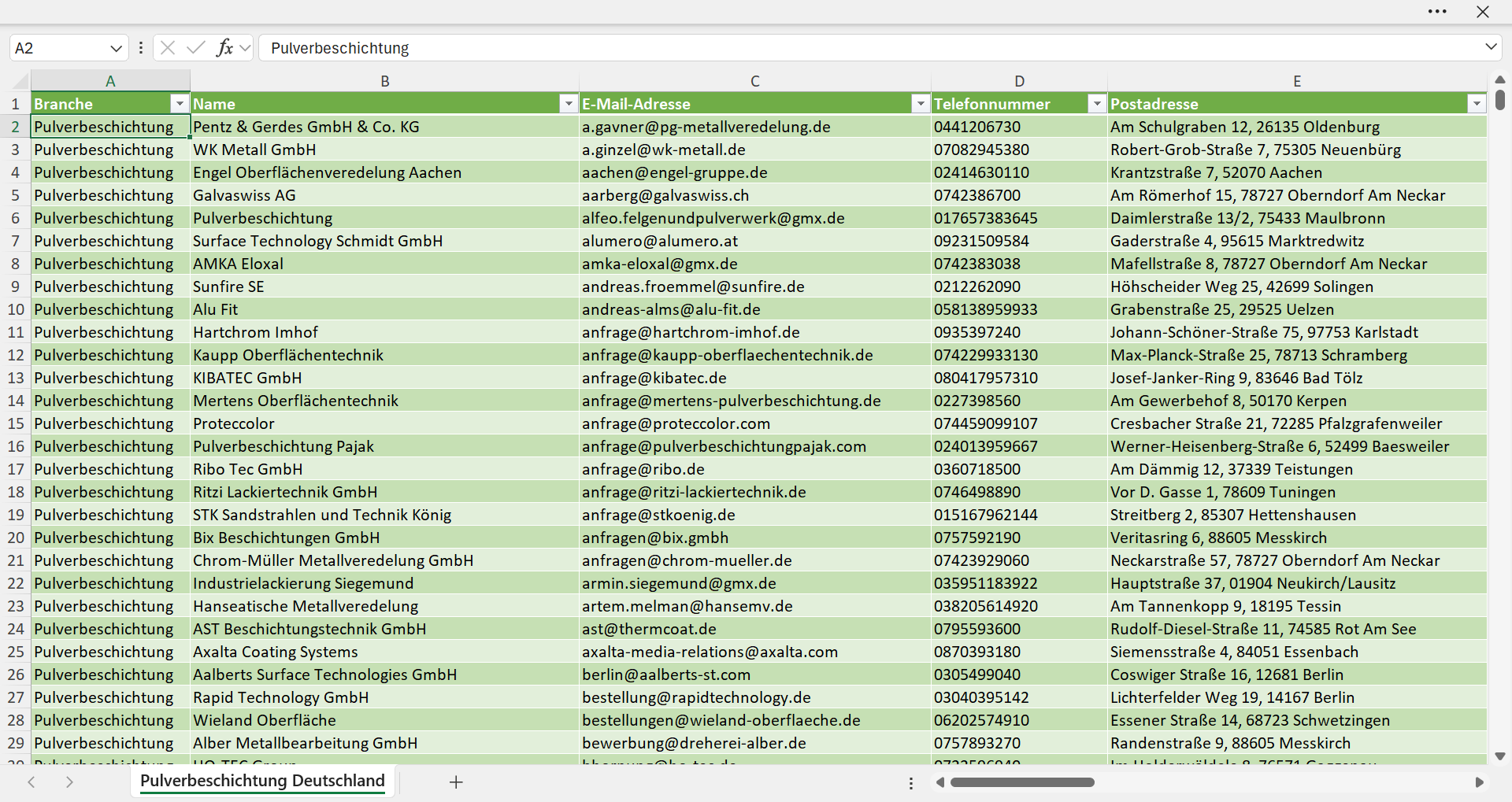Click vertical scrollbar up arrow
Image resolution: width=1512 pixels, height=802 pixels.
click(x=1500, y=79)
